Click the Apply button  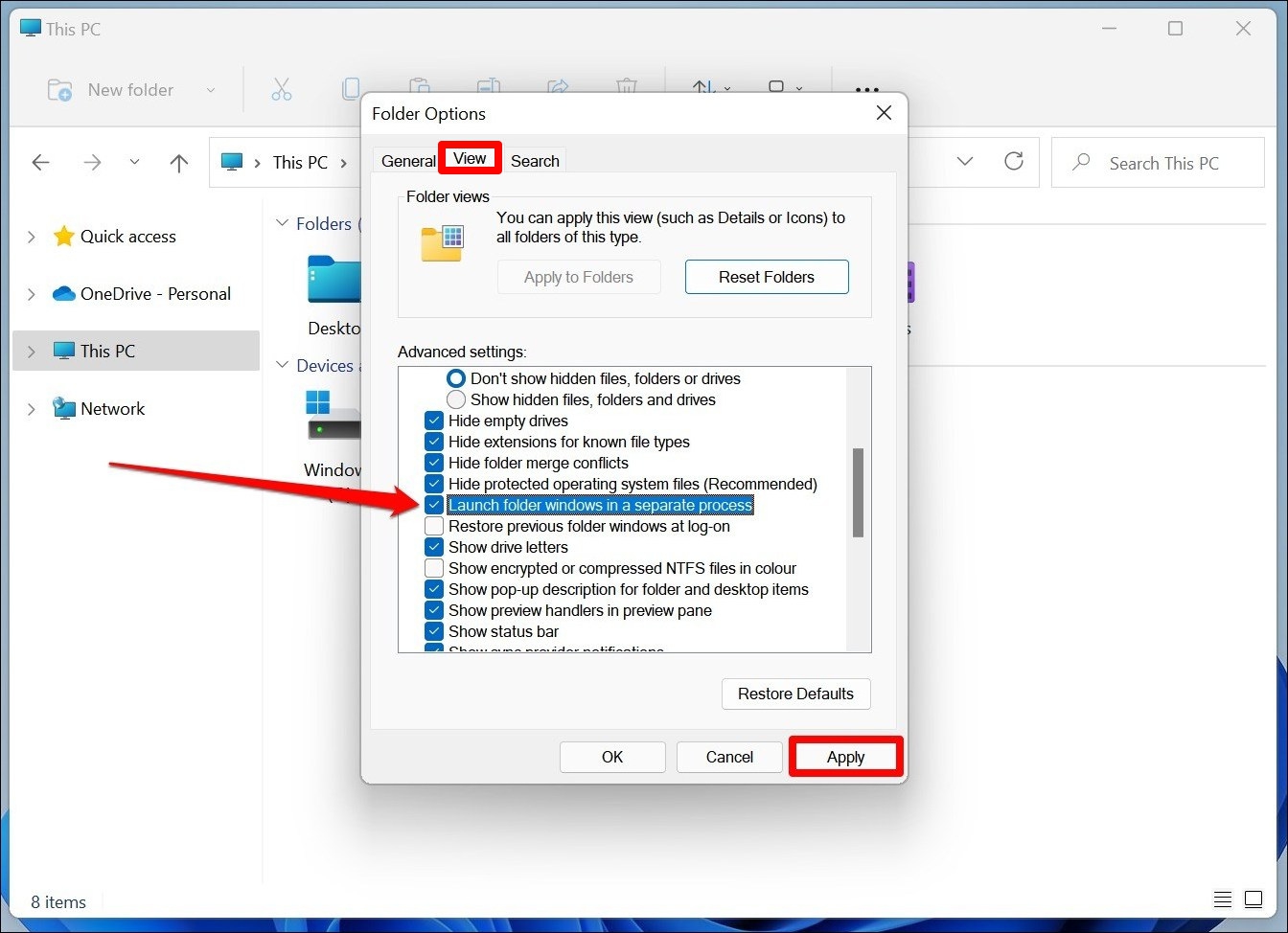pos(845,757)
